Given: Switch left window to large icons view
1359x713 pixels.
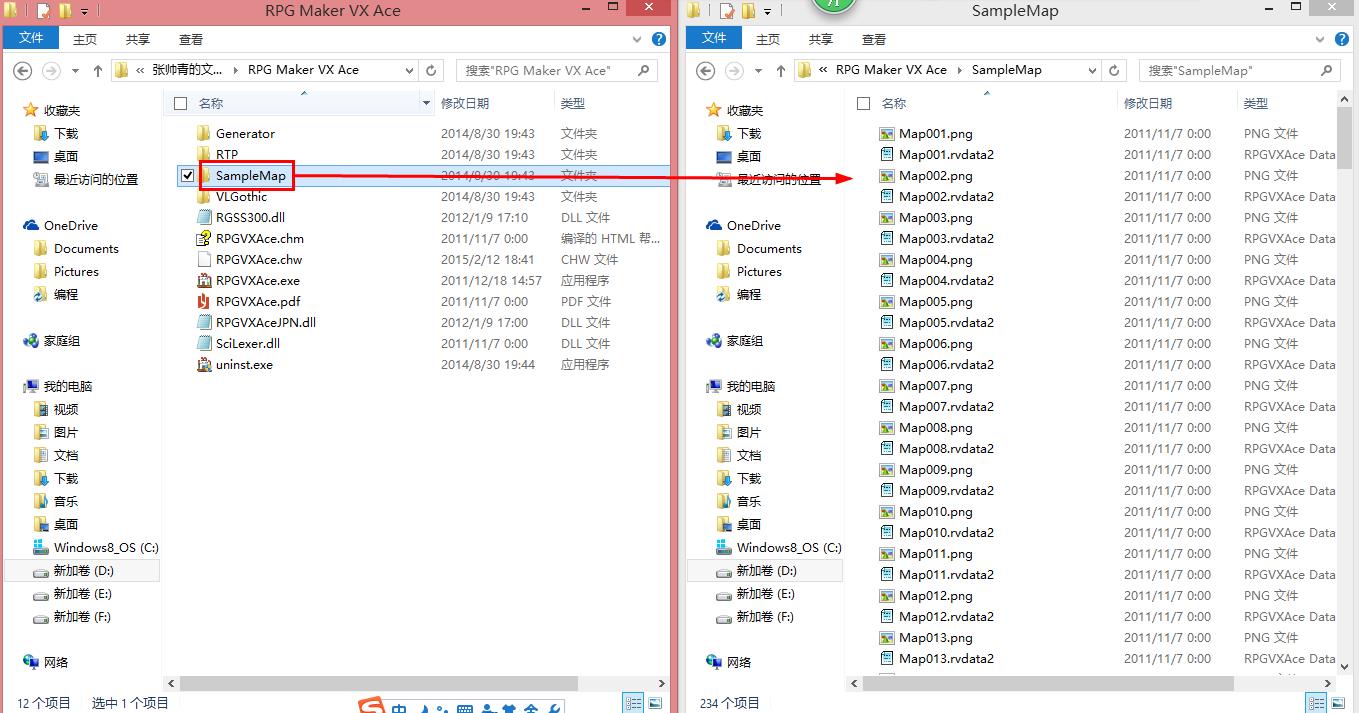Looking at the screenshot, I should click(655, 703).
